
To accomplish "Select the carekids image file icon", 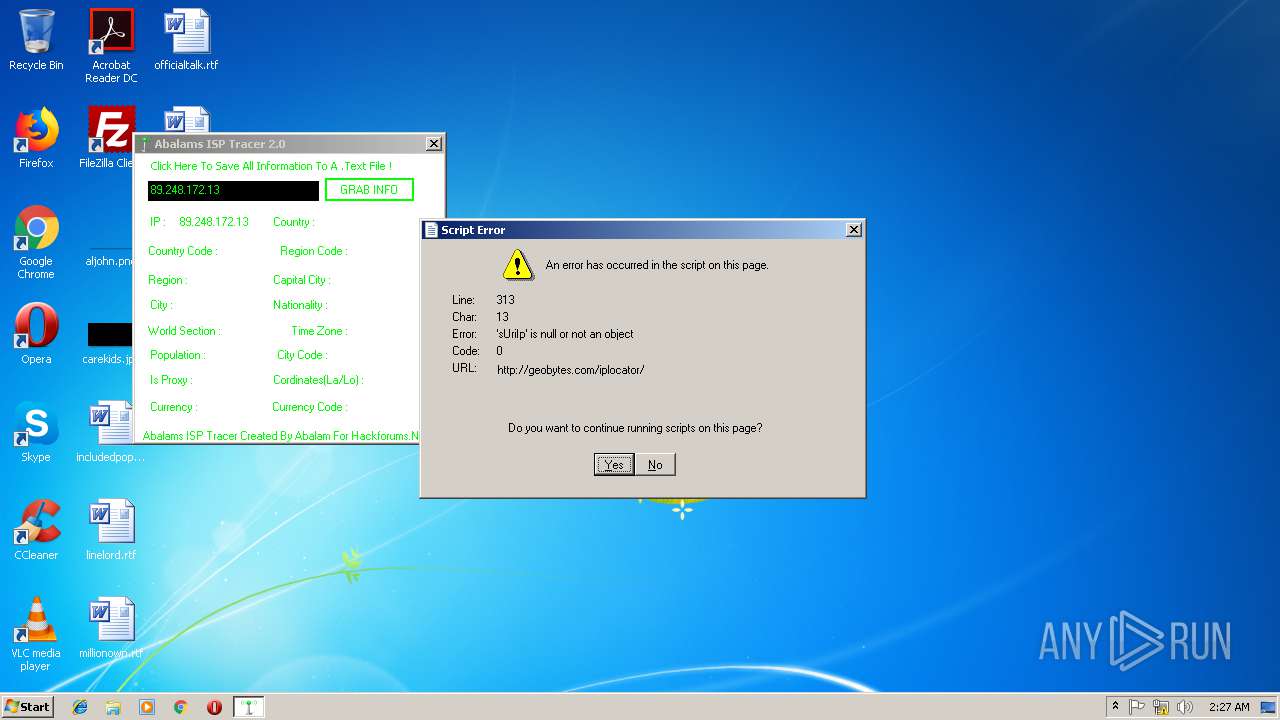I will point(108,343).
